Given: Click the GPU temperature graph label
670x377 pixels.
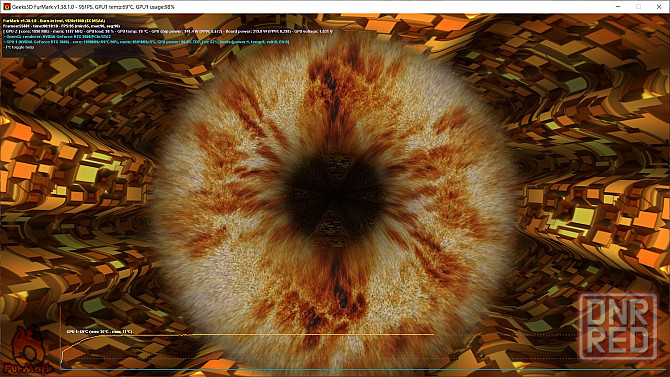Looking at the screenshot, I should [x=100, y=331].
